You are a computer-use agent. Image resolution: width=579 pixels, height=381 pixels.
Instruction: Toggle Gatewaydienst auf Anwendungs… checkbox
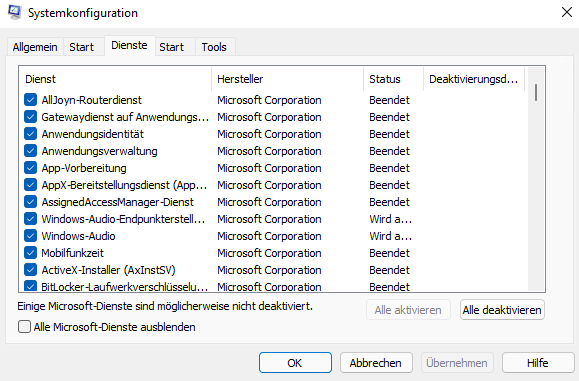tap(30, 117)
